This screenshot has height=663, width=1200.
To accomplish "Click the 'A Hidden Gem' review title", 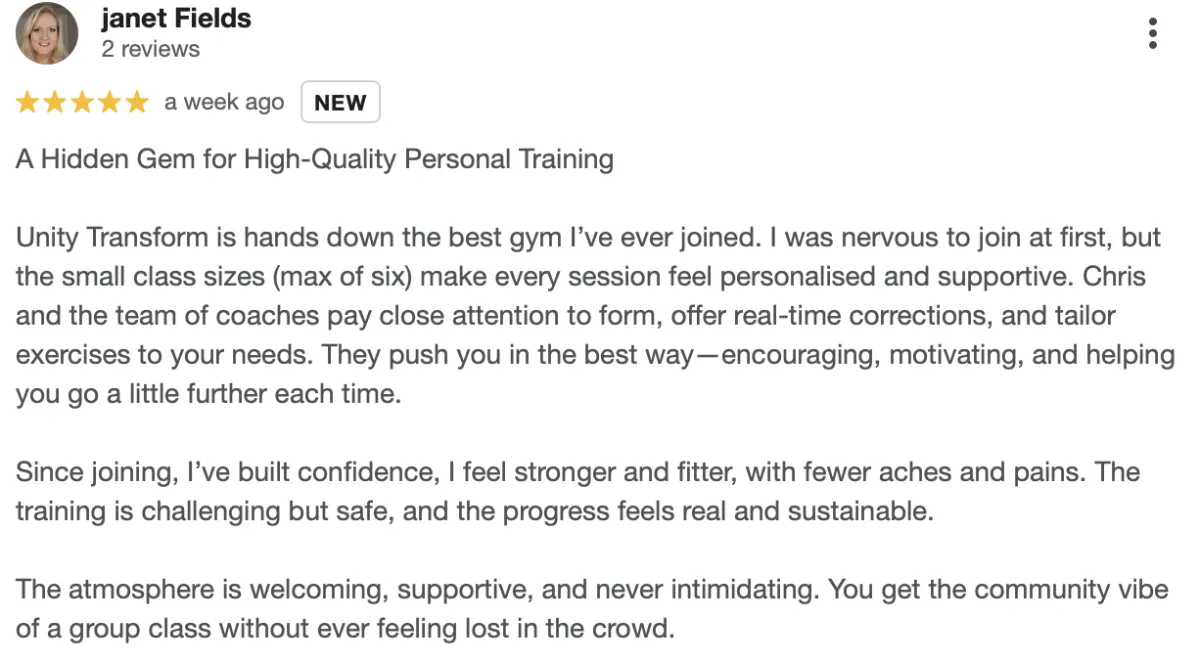I will pos(314,159).
